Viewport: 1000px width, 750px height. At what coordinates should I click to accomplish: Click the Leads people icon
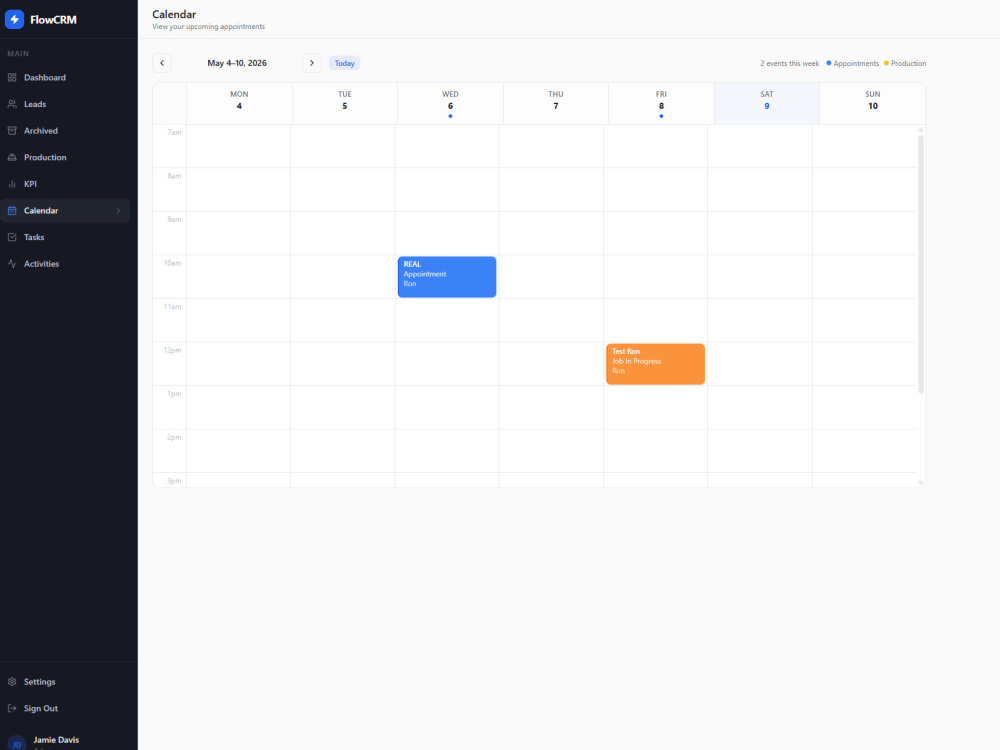click(x=12, y=104)
